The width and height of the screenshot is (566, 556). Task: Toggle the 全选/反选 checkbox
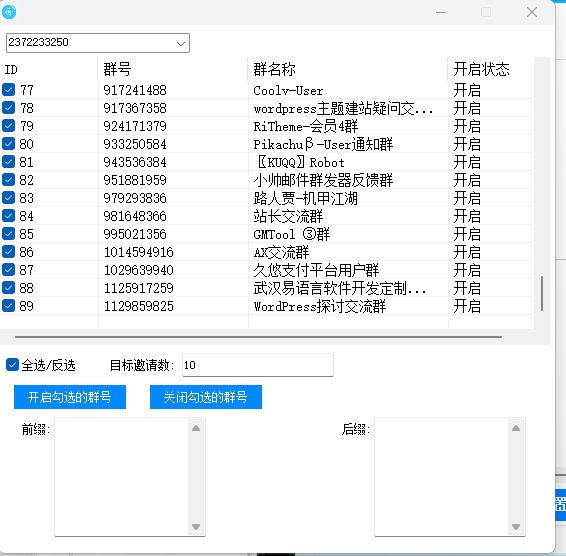(x=12, y=365)
